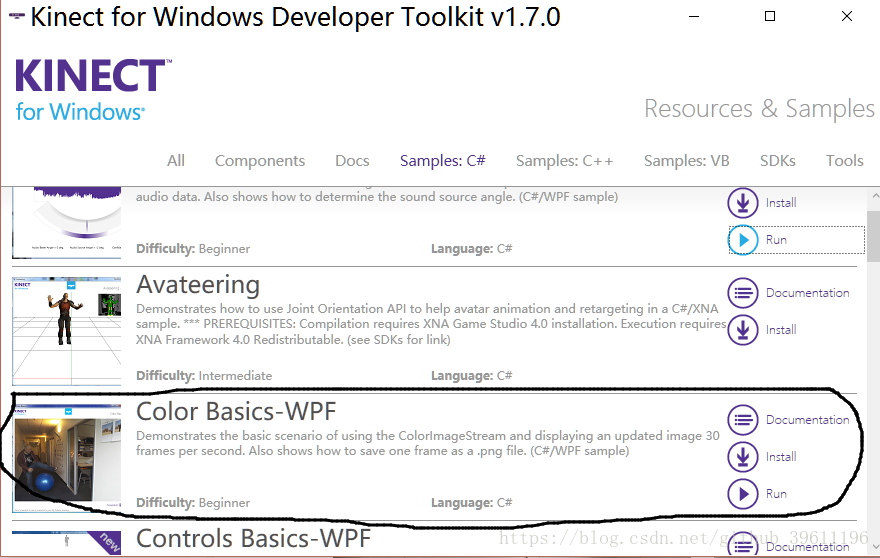Select the Controls Basics-WPF title
Image resolution: width=880 pixels, height=558 pixels.
pos(254,538)
